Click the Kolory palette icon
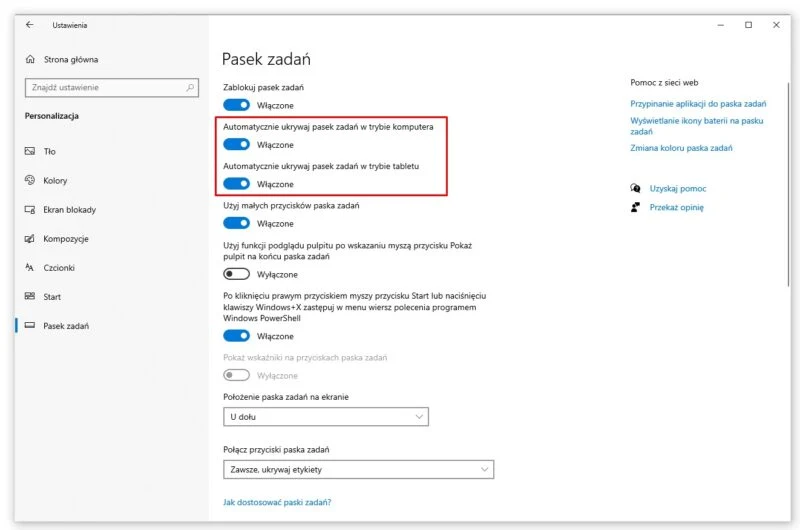Image resolution: width=800 pixels, height=530 pixels. tap(29, 181)
